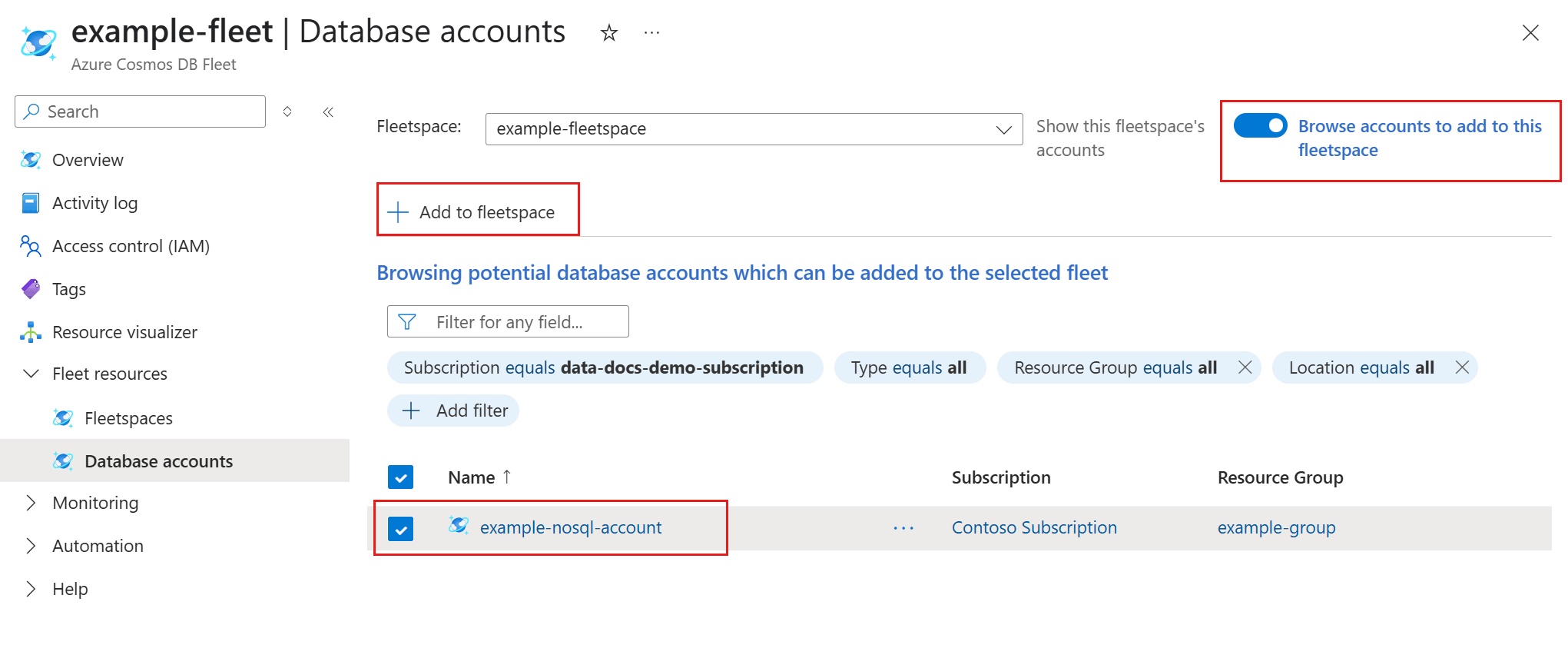Screen dimensions: 1568x645
Task: Expand the Monitoring section
Action: (31, 503)
